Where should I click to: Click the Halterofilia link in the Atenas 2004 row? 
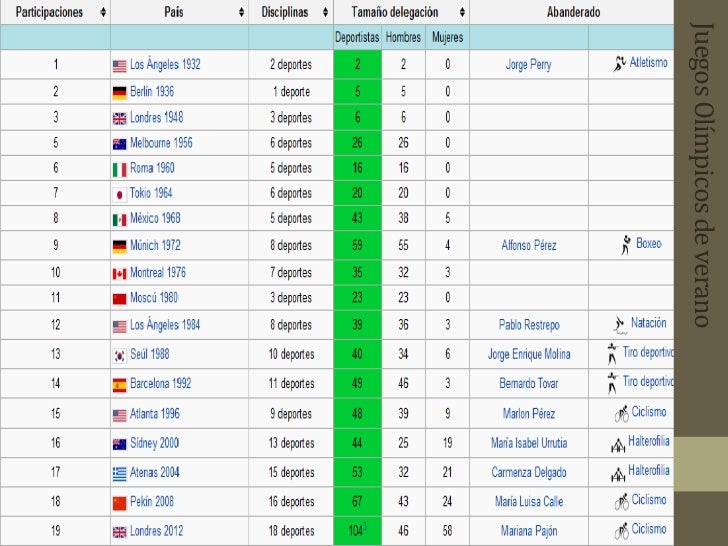649,471
